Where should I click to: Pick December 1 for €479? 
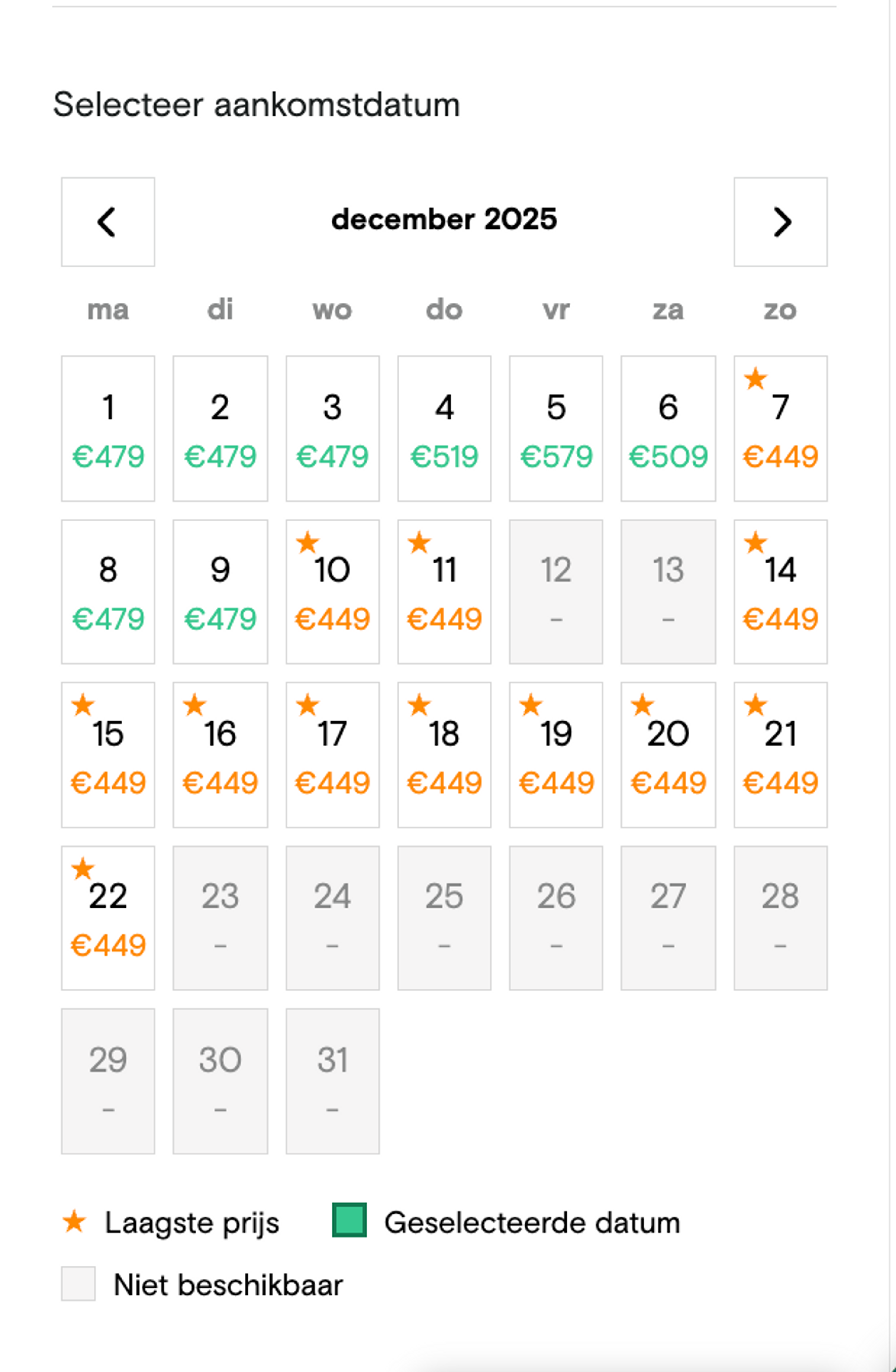tap(108, 428)
